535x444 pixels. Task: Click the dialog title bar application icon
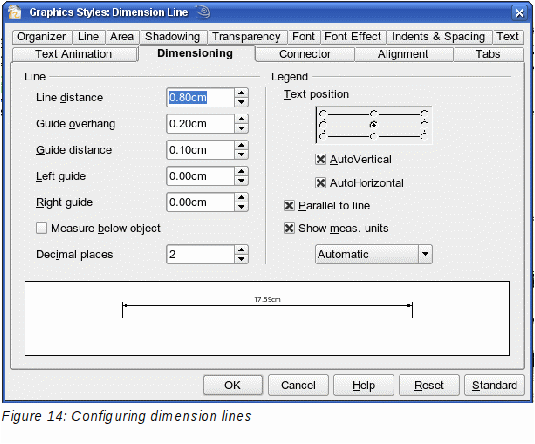coord(15,13)
